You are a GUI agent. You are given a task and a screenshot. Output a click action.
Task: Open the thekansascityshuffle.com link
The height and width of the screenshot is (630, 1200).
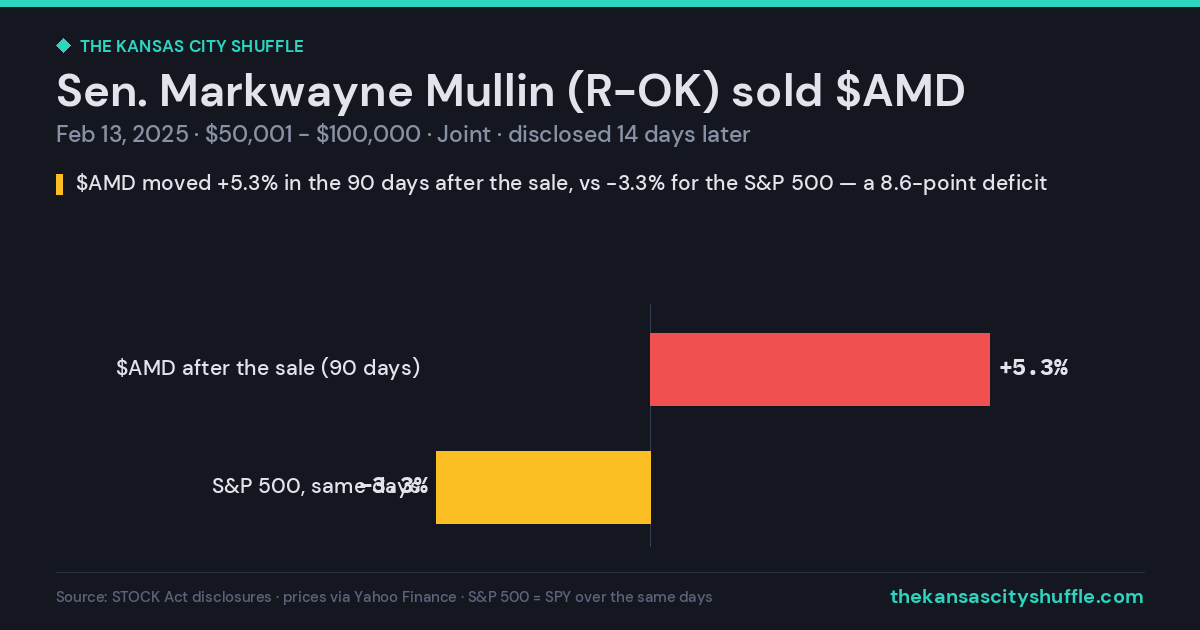pos(1017,597)
